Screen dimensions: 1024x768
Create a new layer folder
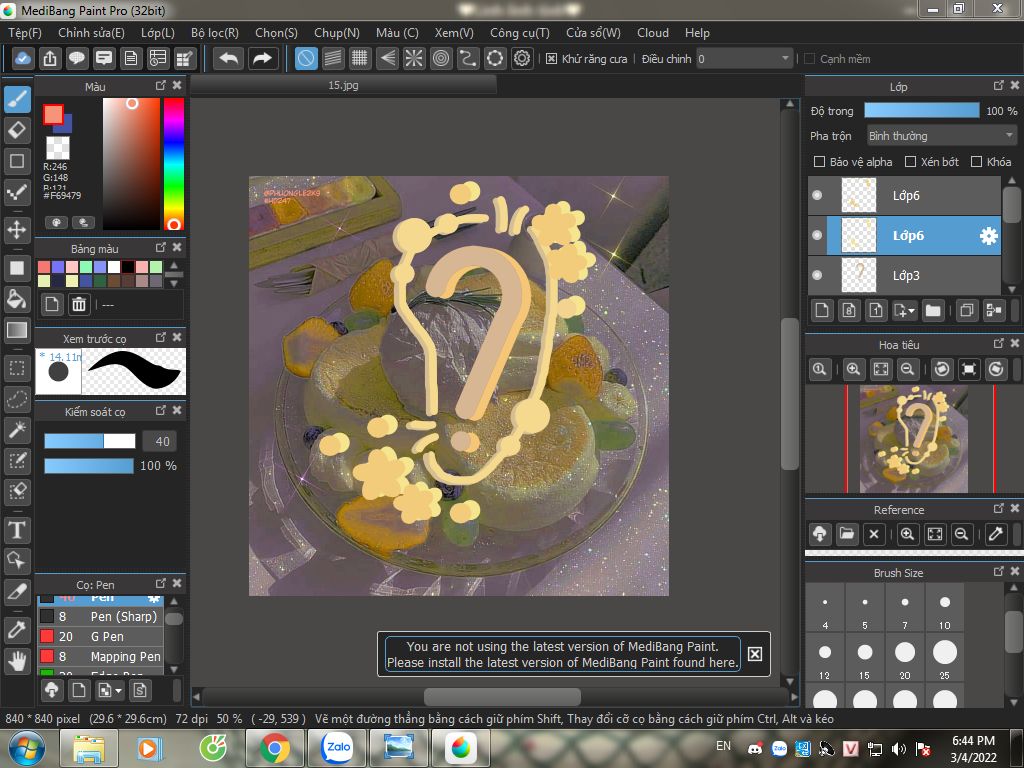[x=933, y=311]
